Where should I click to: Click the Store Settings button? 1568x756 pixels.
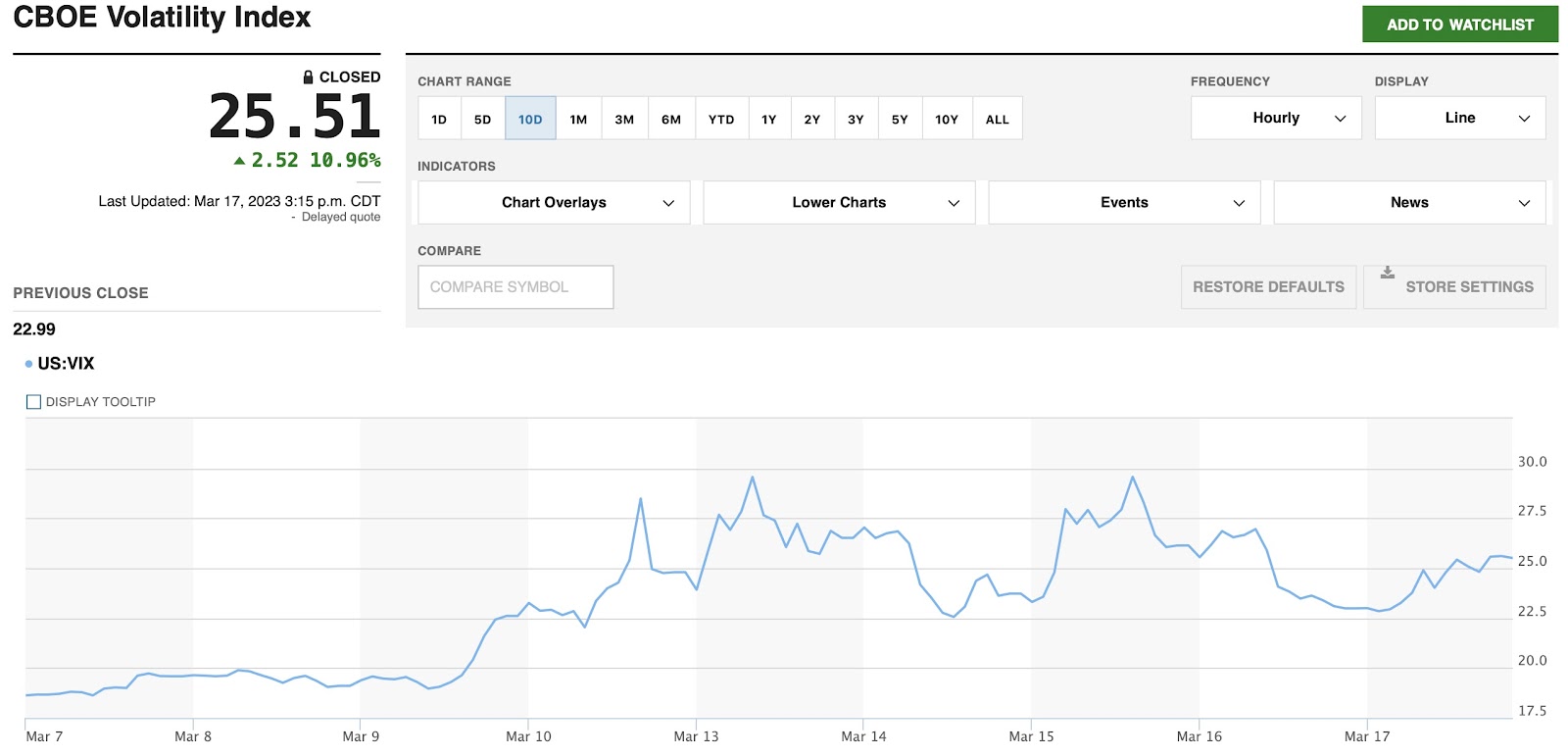[1454, 287]
